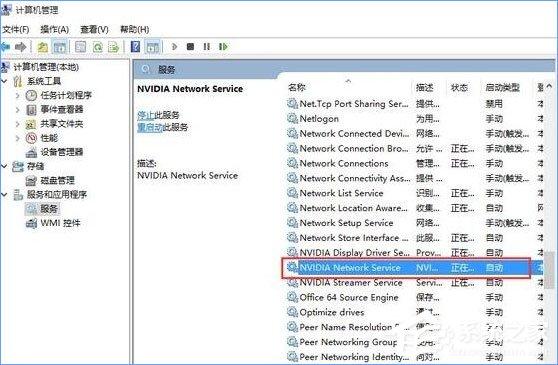
Task: Collapse the 系统工具 tree node
Action: pos(4,81)
